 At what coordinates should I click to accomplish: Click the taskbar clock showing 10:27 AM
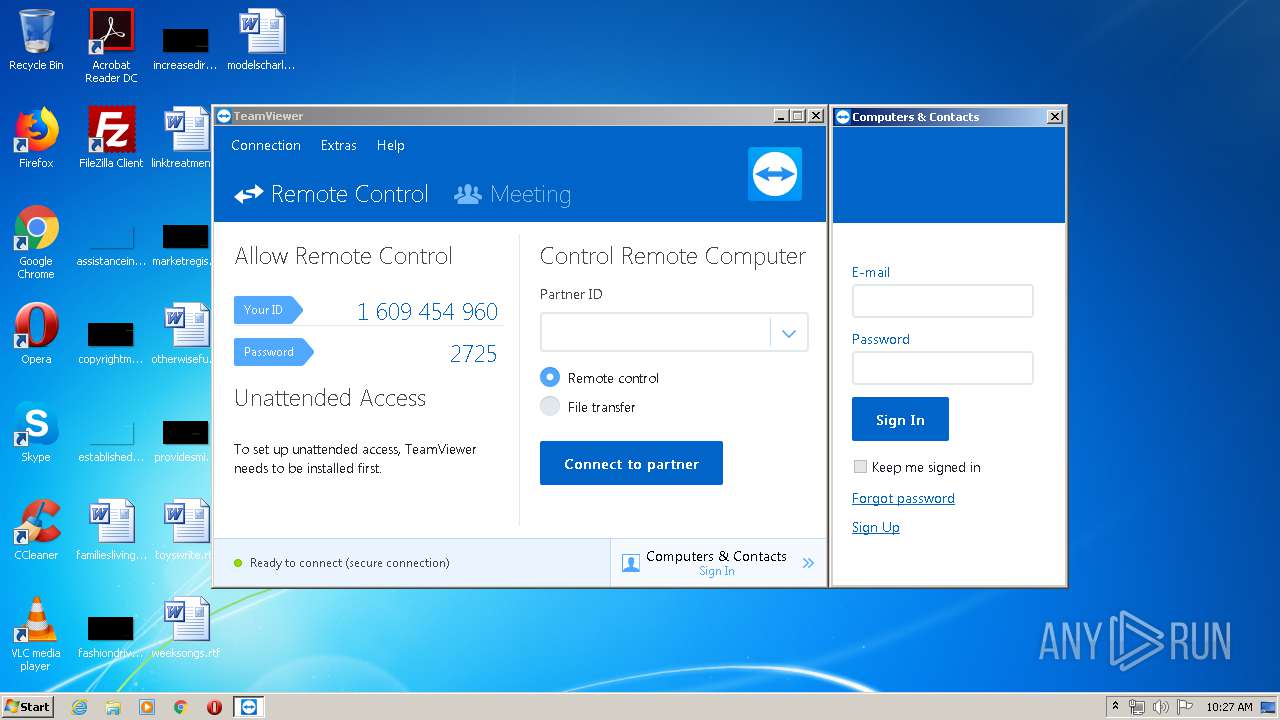coord(1229,707)
